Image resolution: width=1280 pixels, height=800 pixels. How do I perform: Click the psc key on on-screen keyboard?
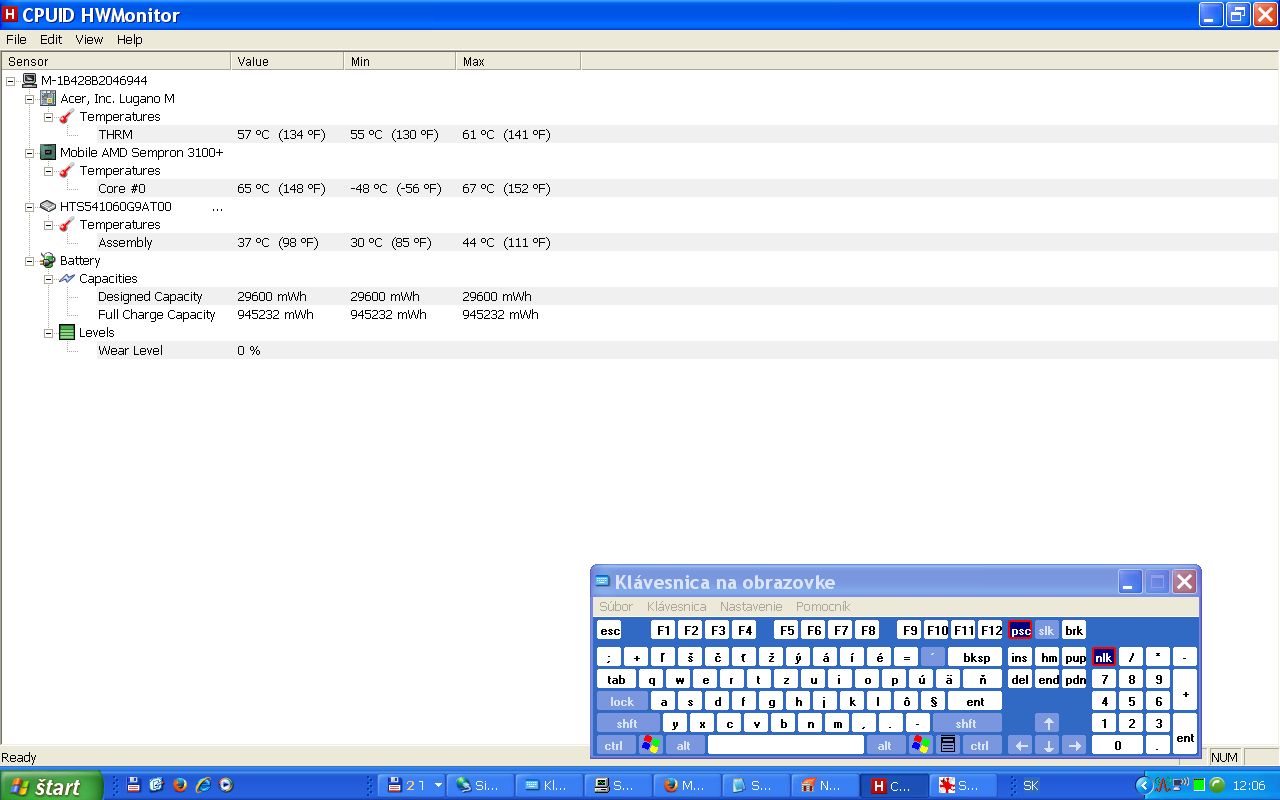(1020, 630)
